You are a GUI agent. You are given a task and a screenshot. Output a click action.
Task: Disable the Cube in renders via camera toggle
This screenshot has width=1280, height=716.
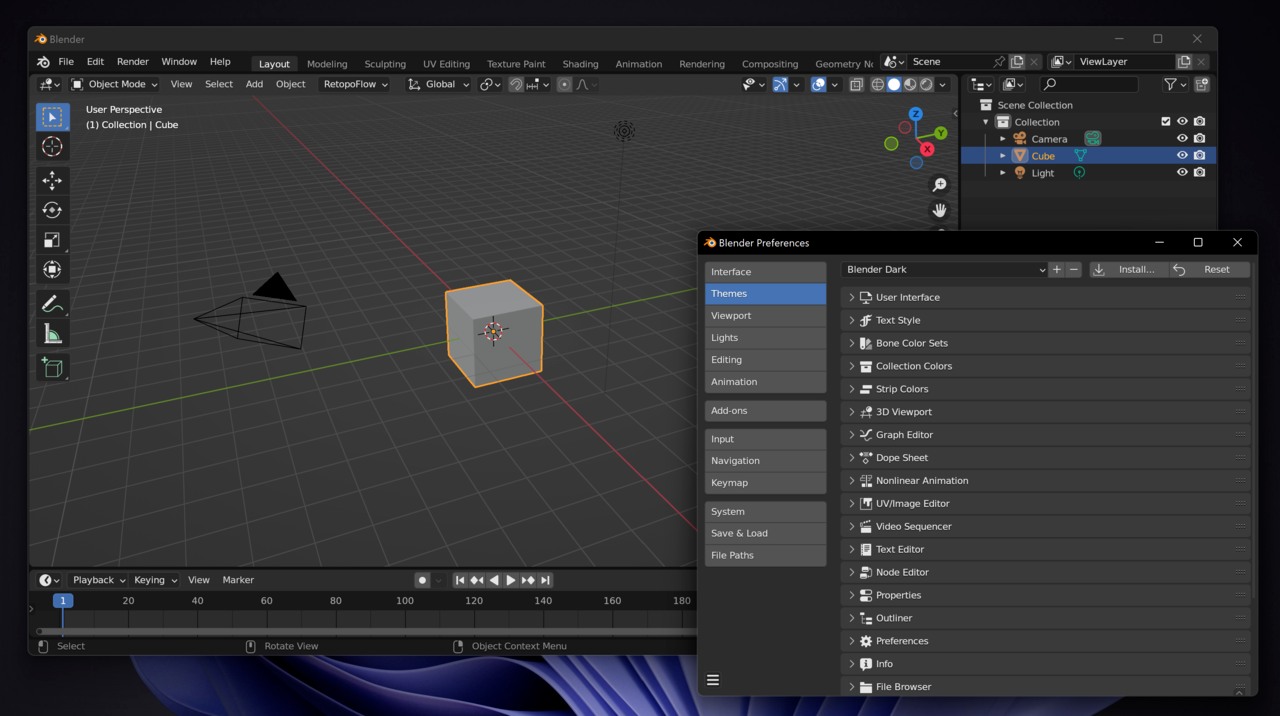(1199, 155)
